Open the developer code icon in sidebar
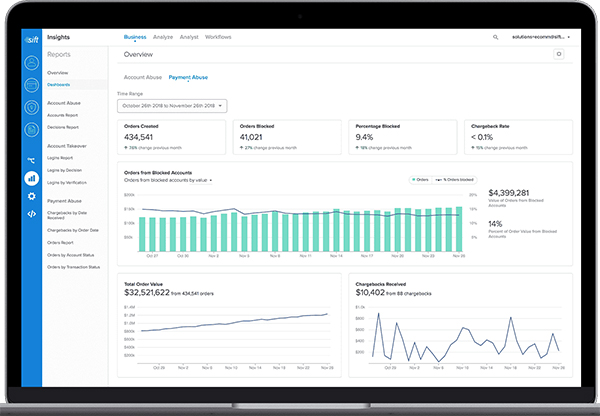Screen dimensions: 600x416 point(31,214)
